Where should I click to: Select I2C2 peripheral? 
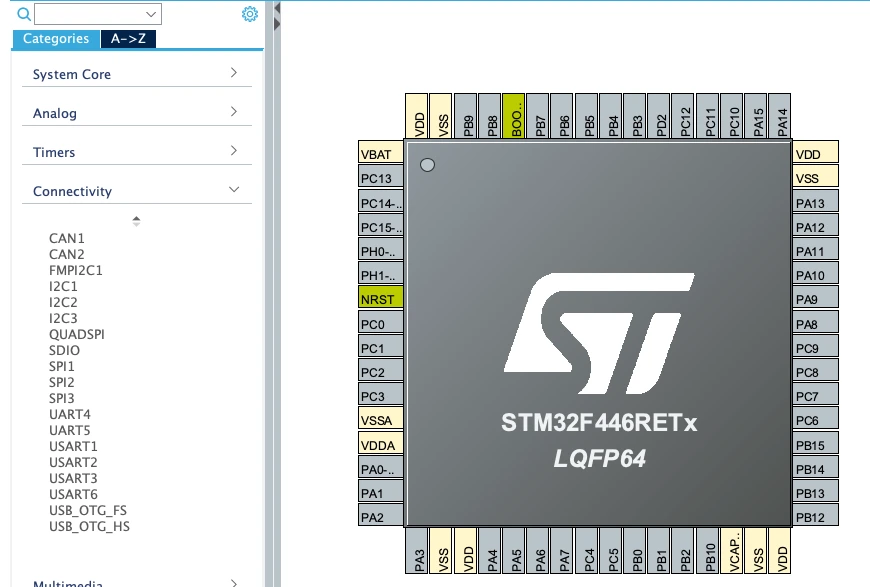pos(63,302)
